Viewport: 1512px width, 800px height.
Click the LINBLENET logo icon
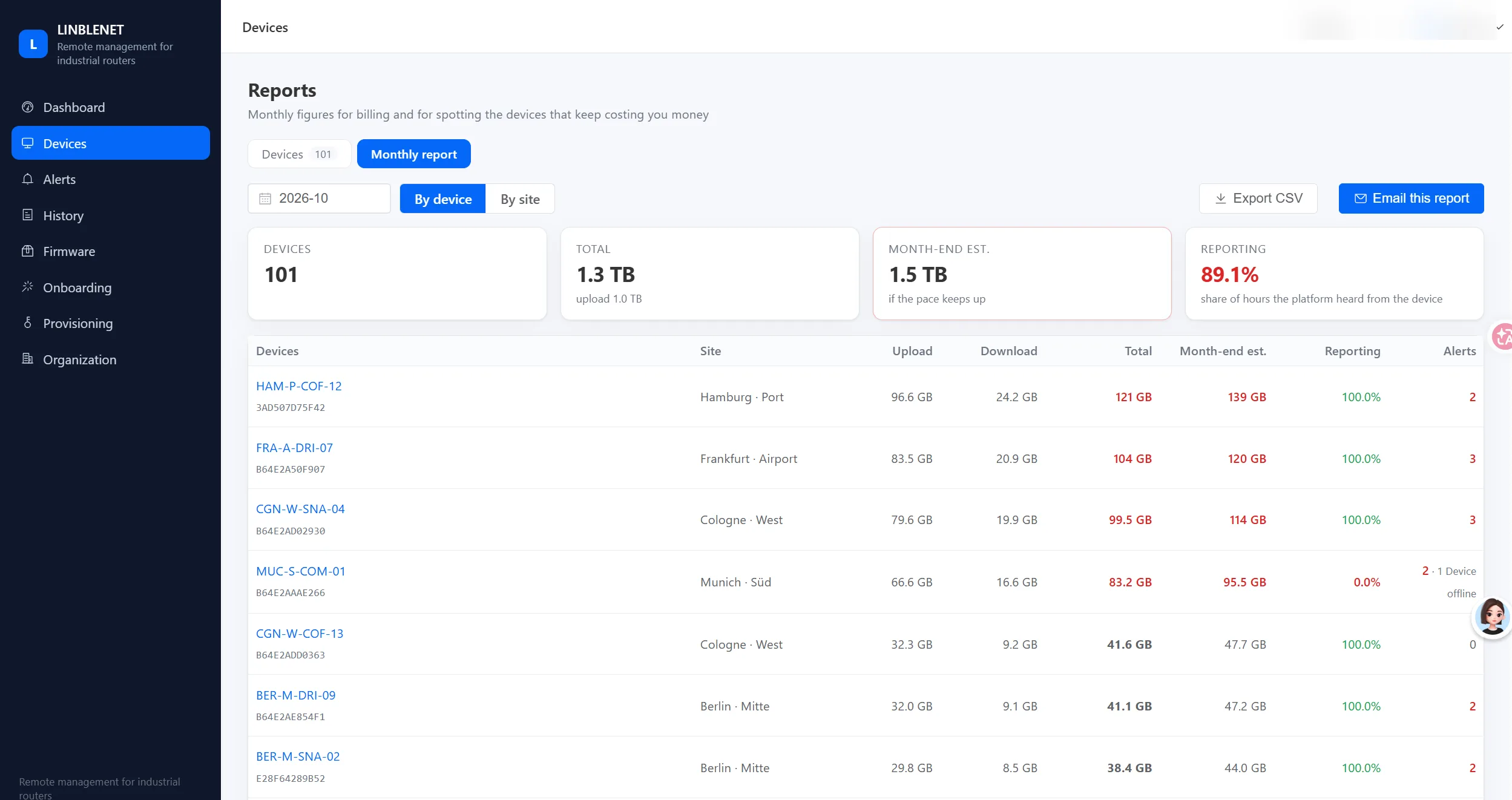click(33, 44)
